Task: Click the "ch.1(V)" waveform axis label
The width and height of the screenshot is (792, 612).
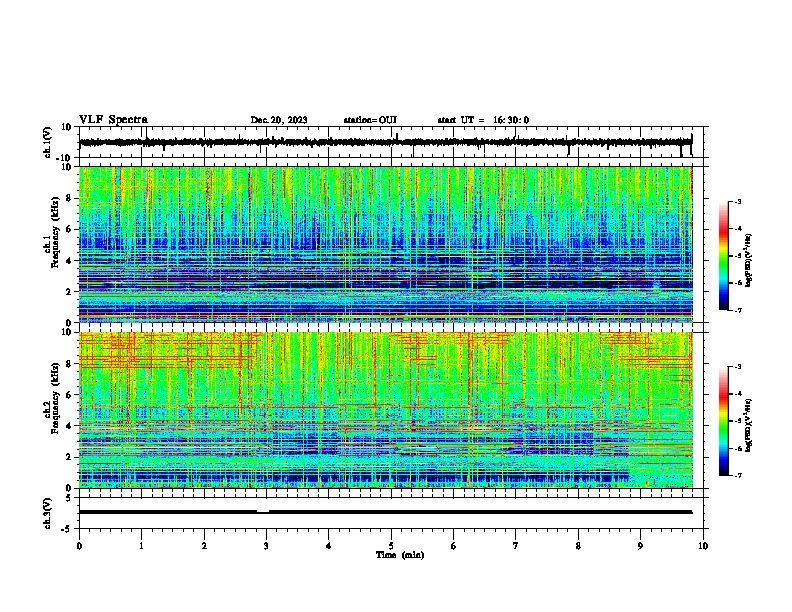Action: 48,142
